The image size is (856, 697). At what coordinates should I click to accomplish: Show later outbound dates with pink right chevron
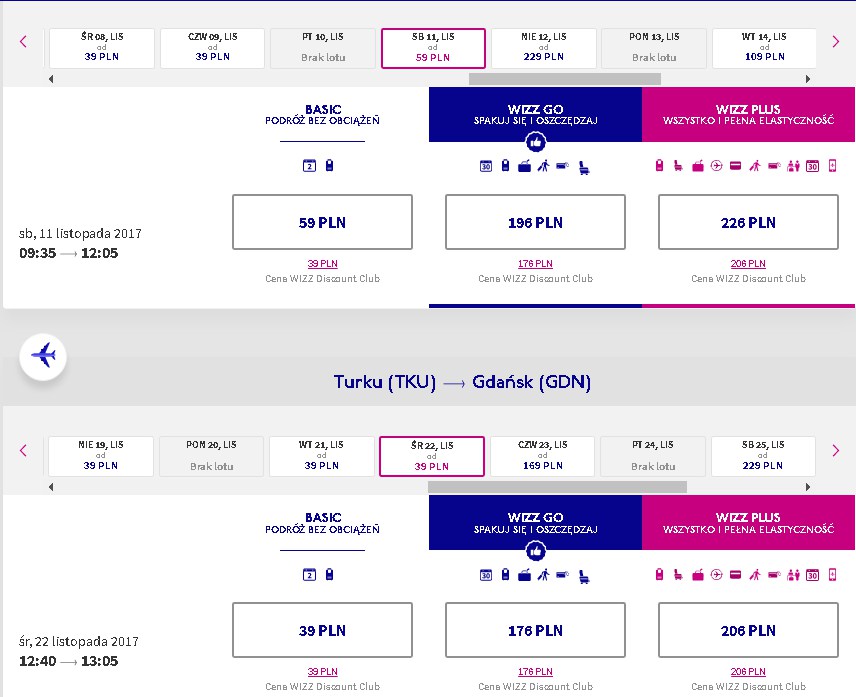(x=835, y=41)
